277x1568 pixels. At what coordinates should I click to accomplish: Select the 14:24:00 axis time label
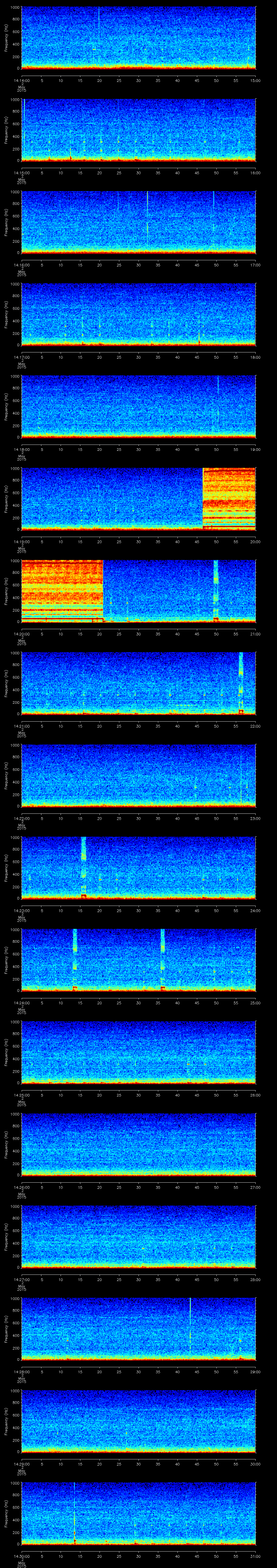(21, 1003)
